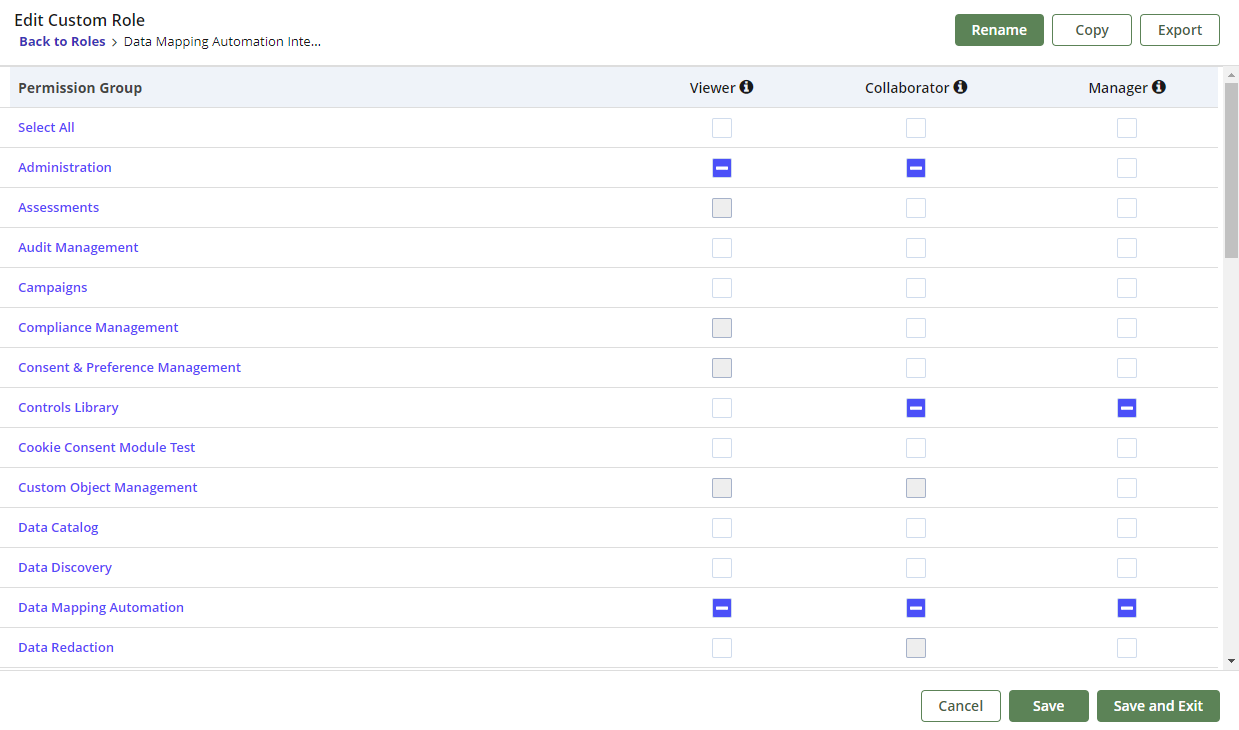Enable Manager access for Data Catalog
This screenshot has height=730, width=1239.
point(1127,528)
